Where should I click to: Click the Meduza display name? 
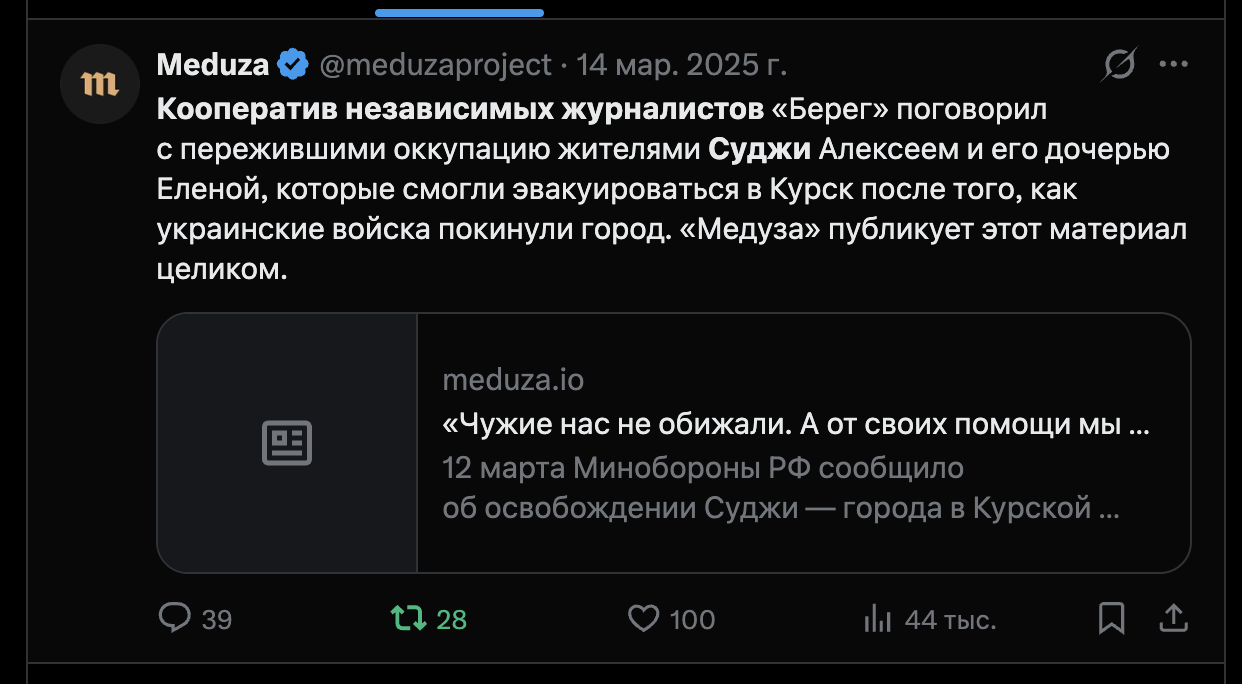213,65
